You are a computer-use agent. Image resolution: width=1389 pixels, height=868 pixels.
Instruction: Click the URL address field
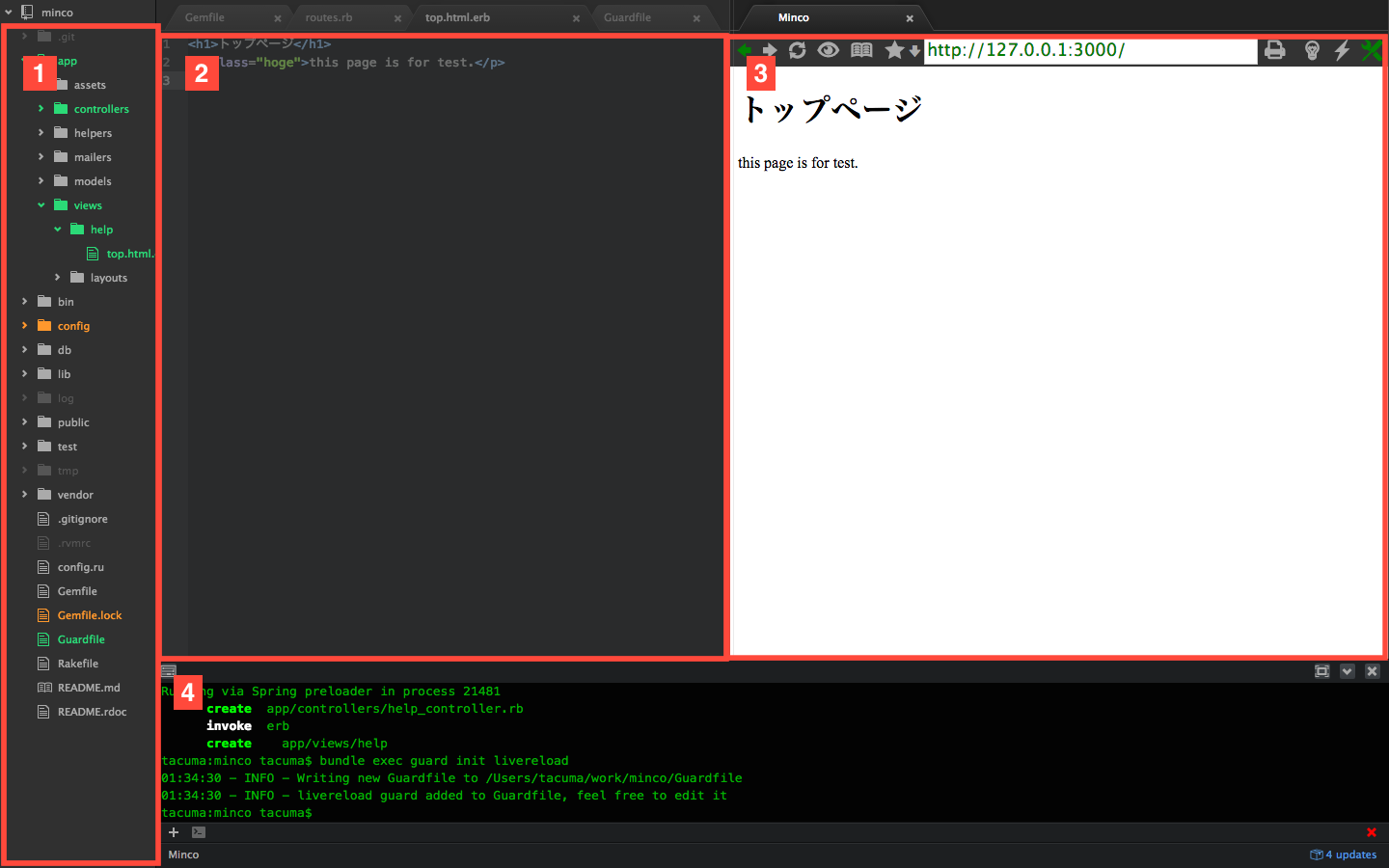pyautogui.click(x=1091, y=51)
